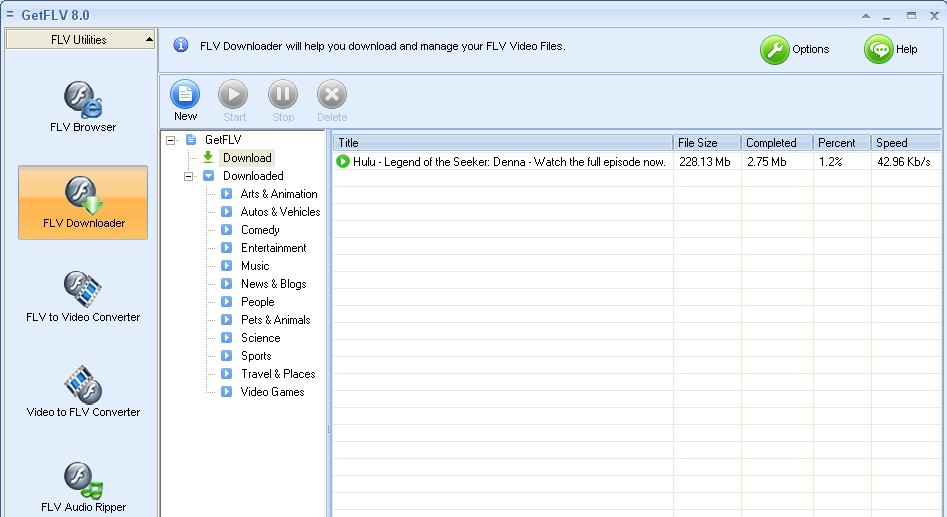Viewport: 947px width, 517px height.
Task: Click the Stop download button
Action: (x=283, y=100)
